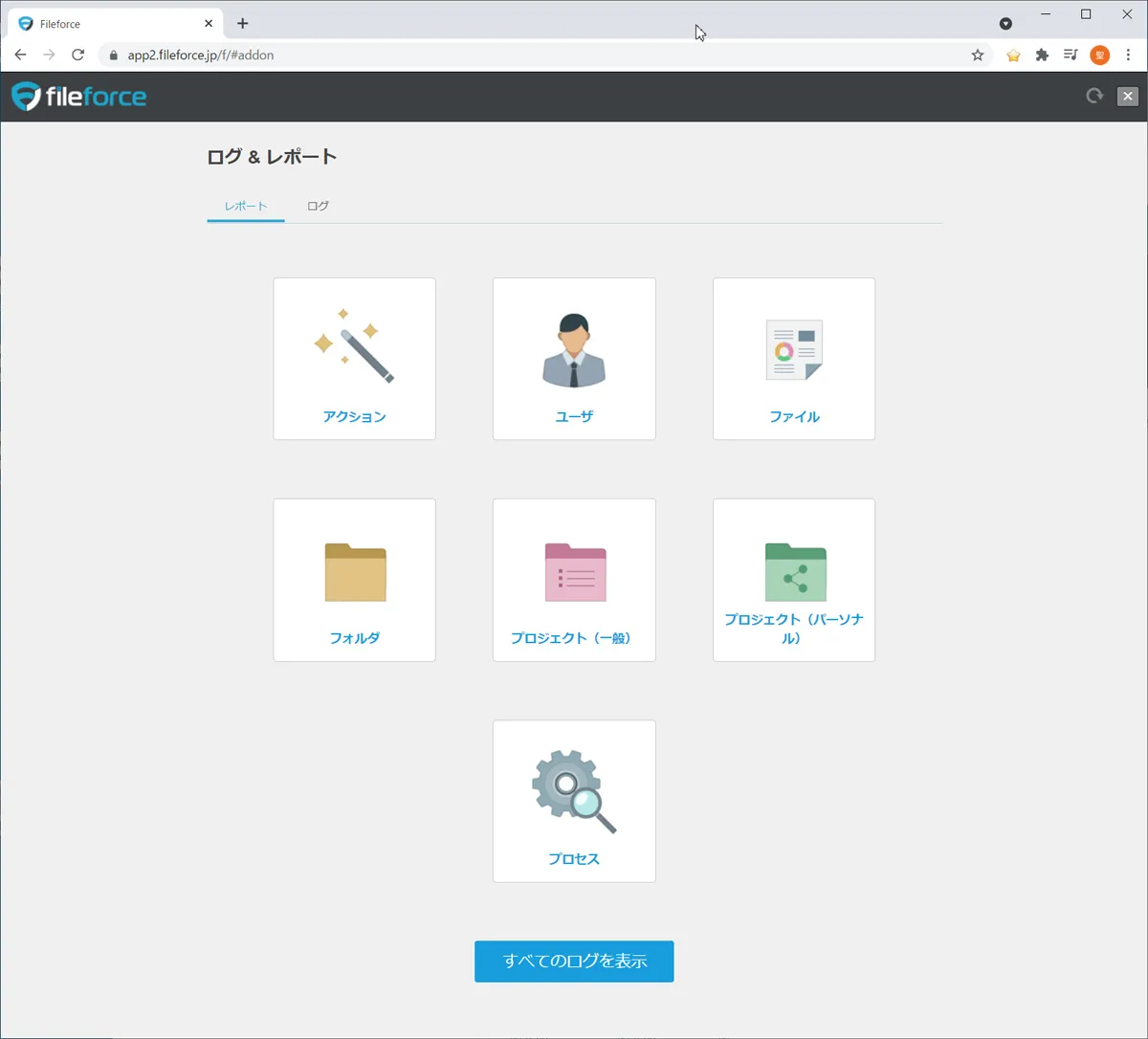Close the Log & Report panel
Screen dimensions: 1148x1039
1128,96
